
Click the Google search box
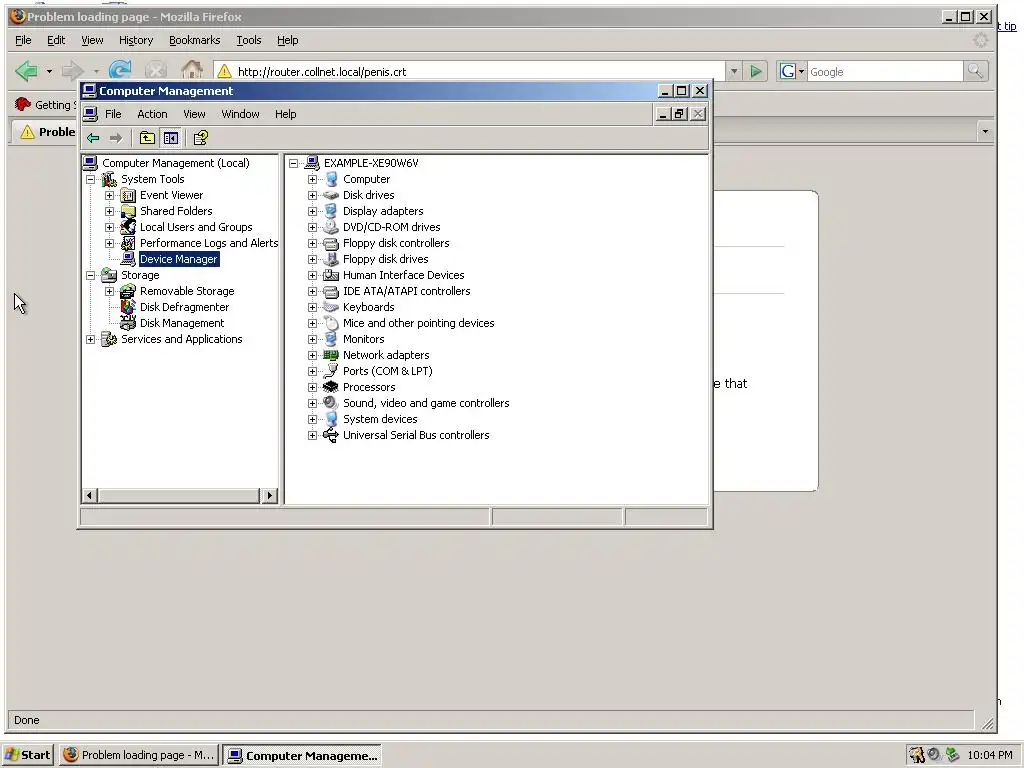tap(885, 71)
